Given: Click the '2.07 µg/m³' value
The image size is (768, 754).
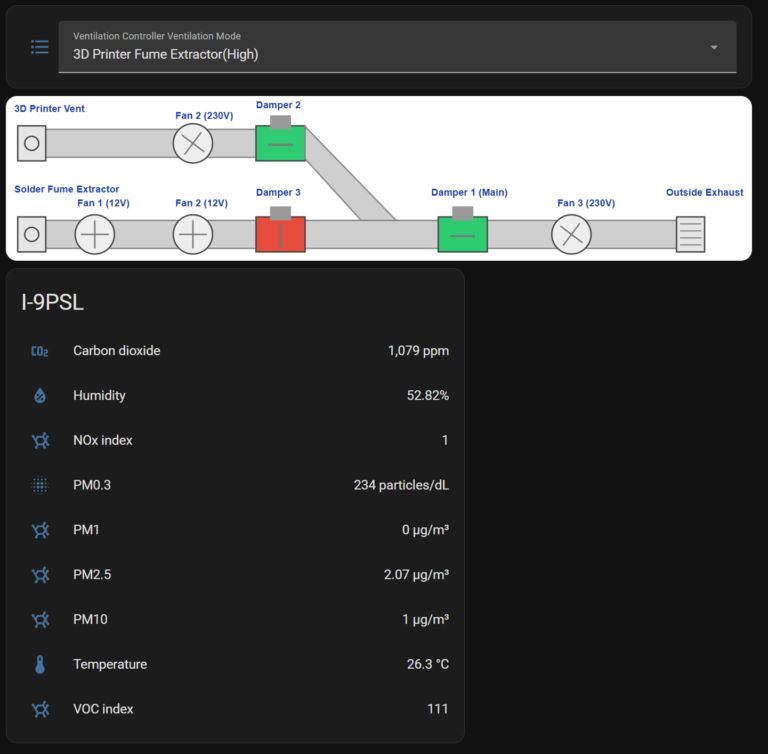Looking at the screenshot, I should (416, 574).
